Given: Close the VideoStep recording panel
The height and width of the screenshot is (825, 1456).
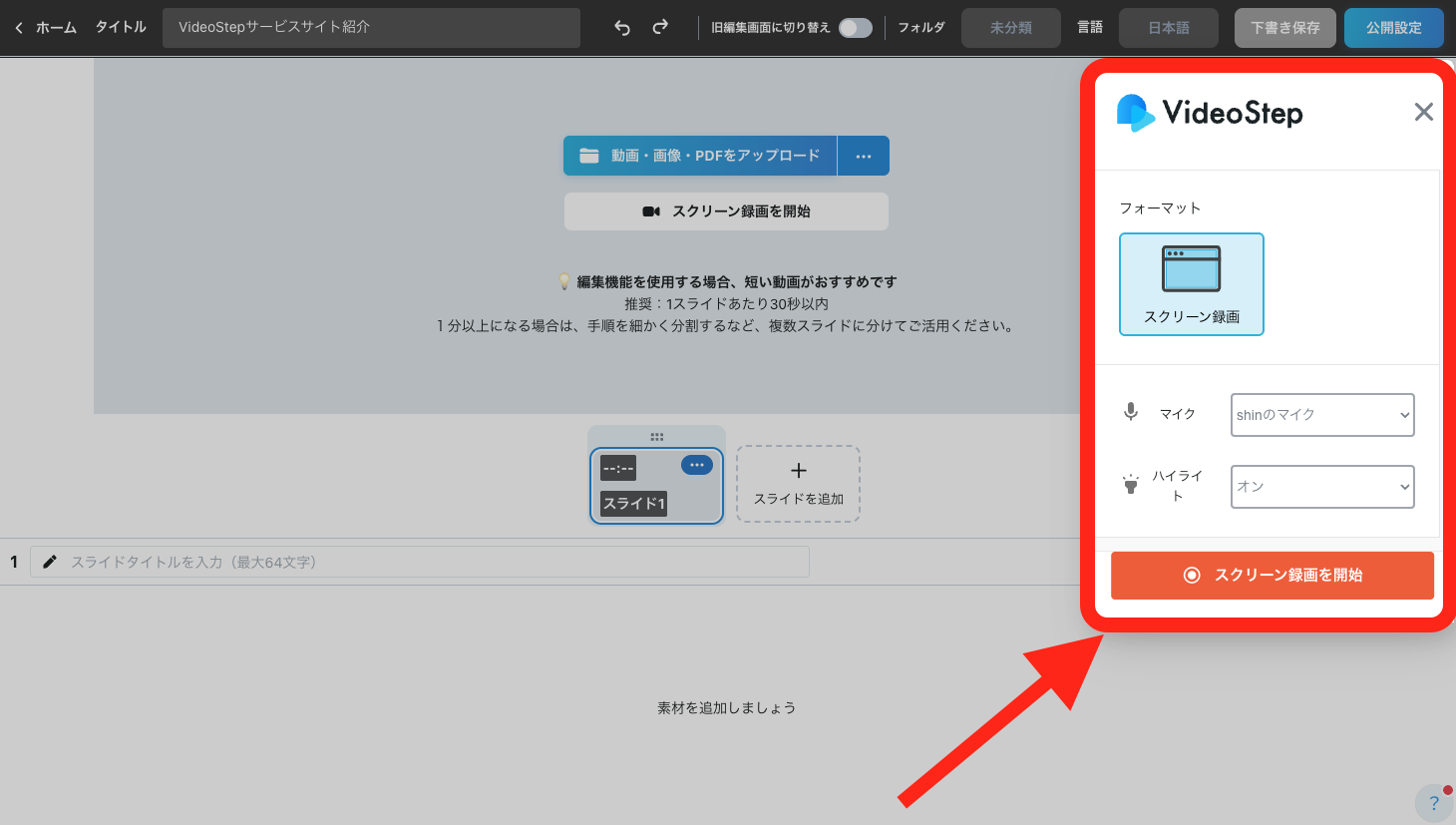Looking at the screenshot, I should point(1424,112).
